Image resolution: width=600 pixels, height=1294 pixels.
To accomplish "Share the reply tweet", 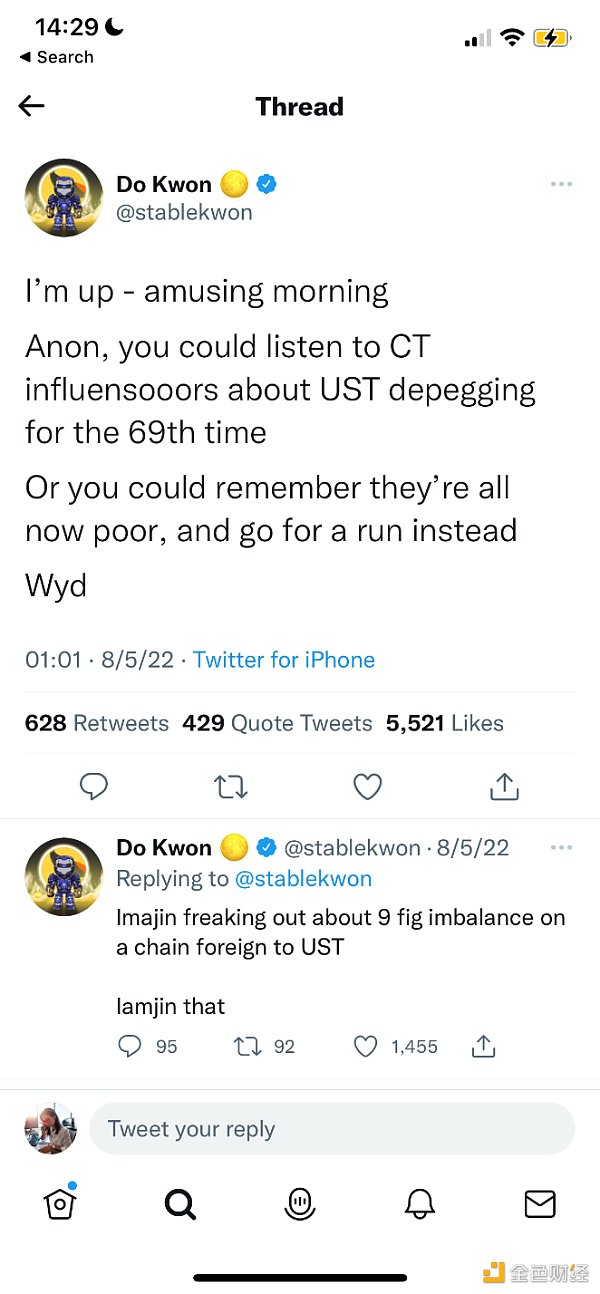I will pyautogui.click(x=483, y=1046).
